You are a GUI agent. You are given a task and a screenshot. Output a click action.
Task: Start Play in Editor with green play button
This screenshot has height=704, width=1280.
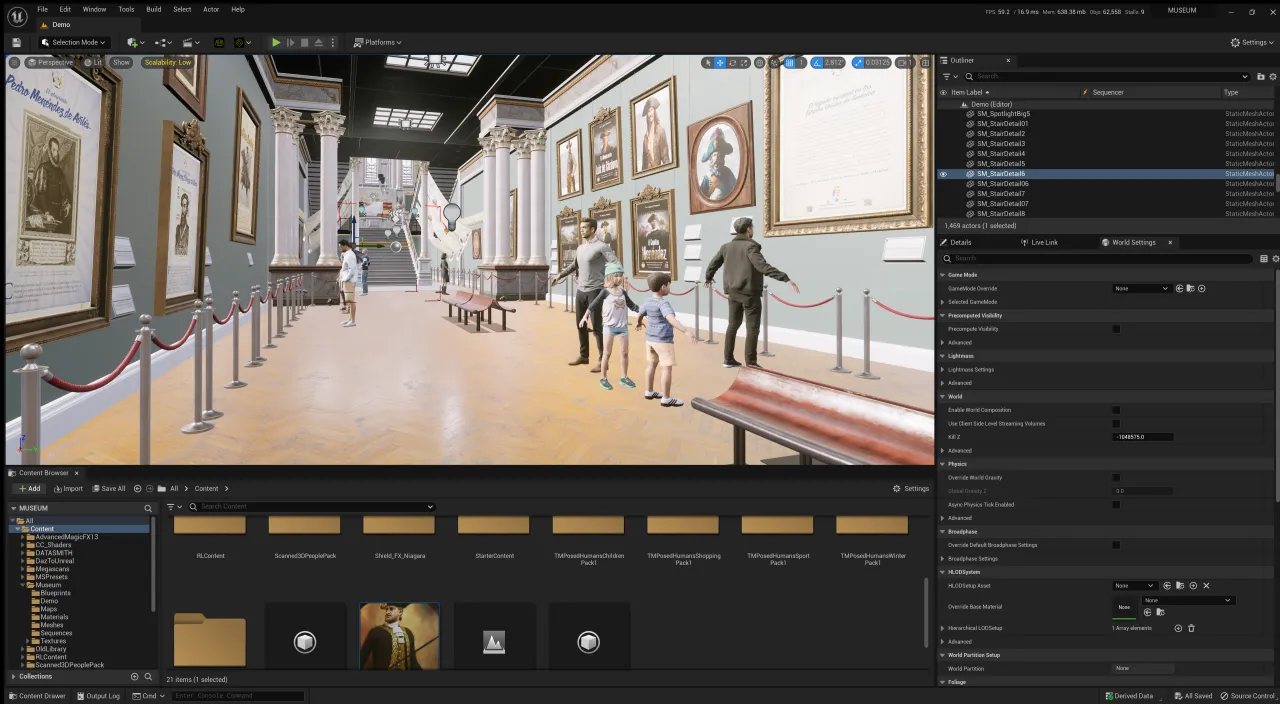[276, 42]
